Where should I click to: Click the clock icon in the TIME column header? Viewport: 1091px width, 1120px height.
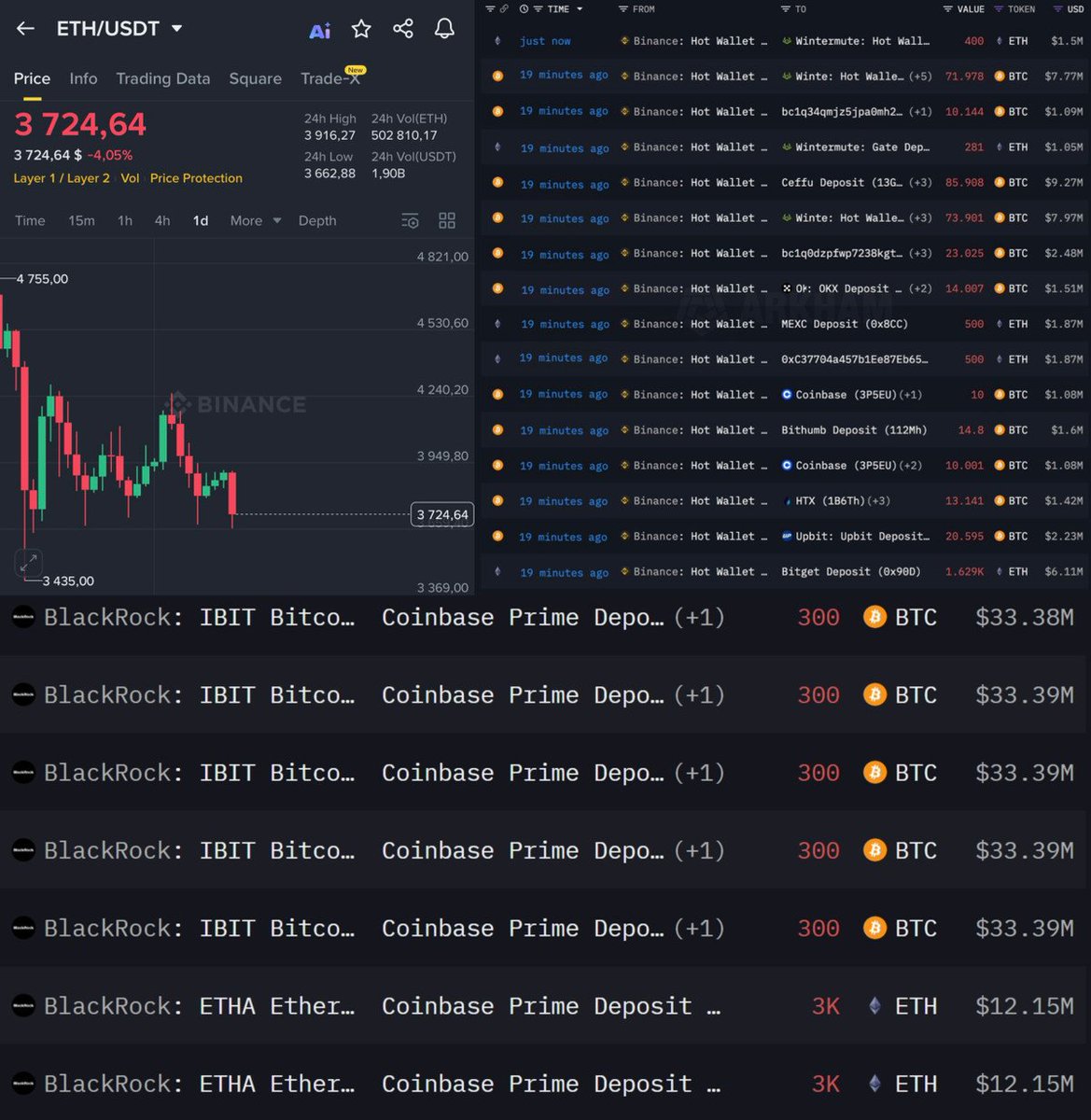click(x=523, y=9)
